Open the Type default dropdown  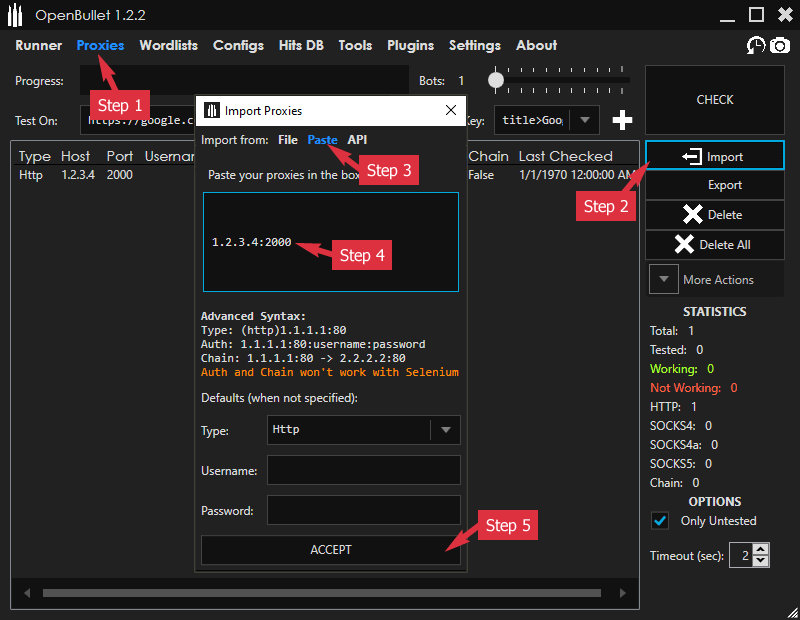coord(445,430)
